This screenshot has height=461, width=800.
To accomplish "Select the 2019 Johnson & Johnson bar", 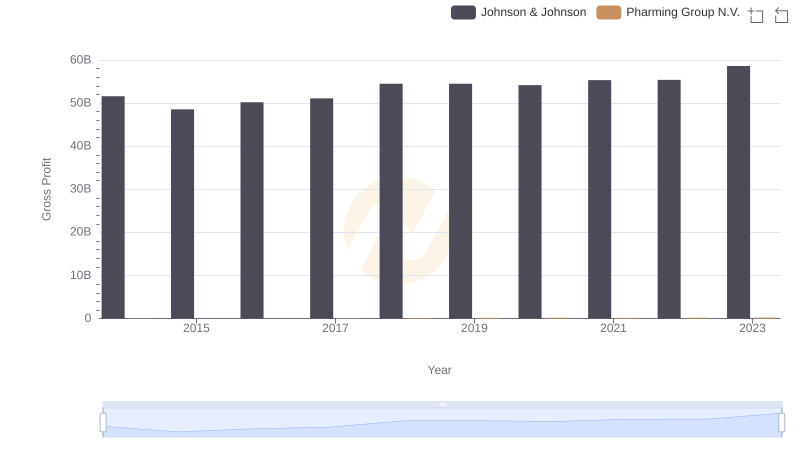I will (461, 201).
